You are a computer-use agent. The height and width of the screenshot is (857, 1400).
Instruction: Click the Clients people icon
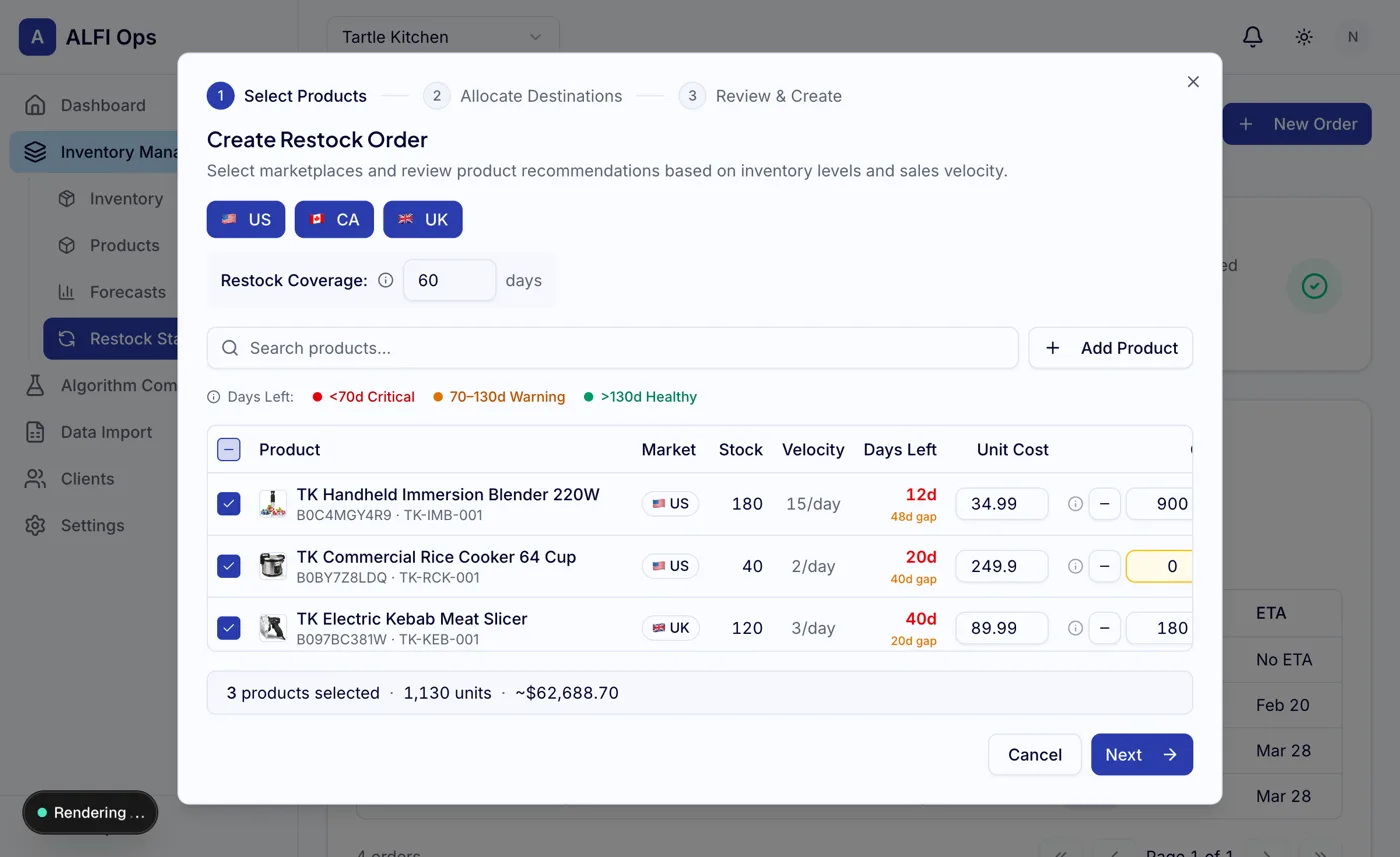coord(33,478)
